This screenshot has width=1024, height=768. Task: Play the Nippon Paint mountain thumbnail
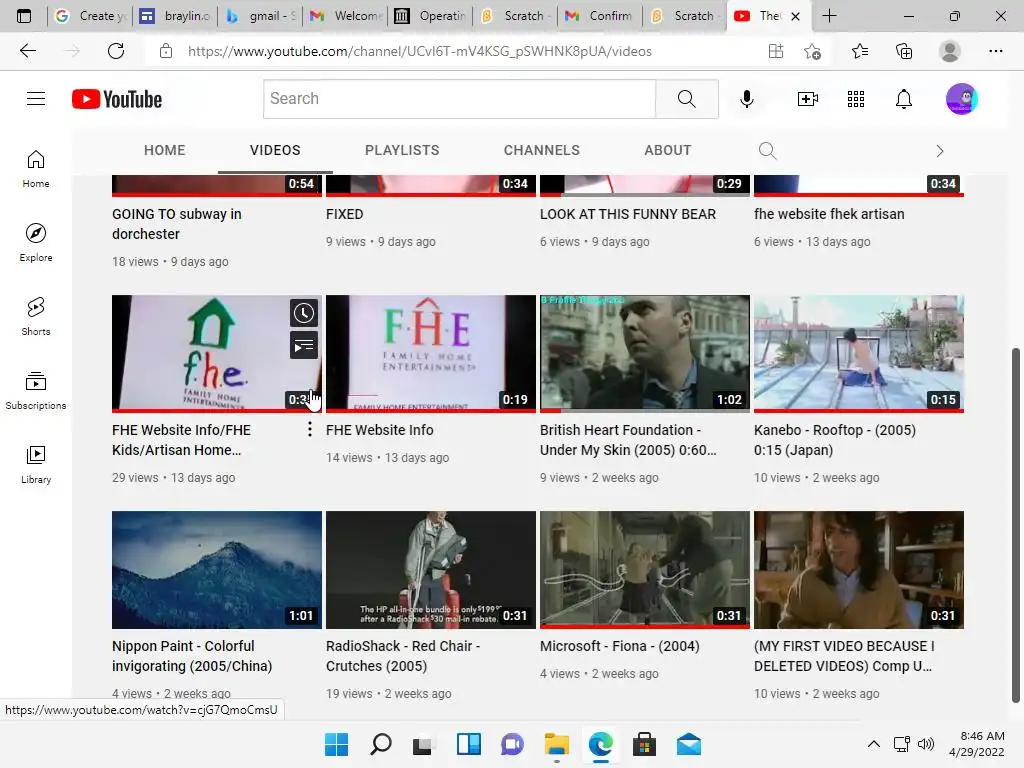[217, 569]
